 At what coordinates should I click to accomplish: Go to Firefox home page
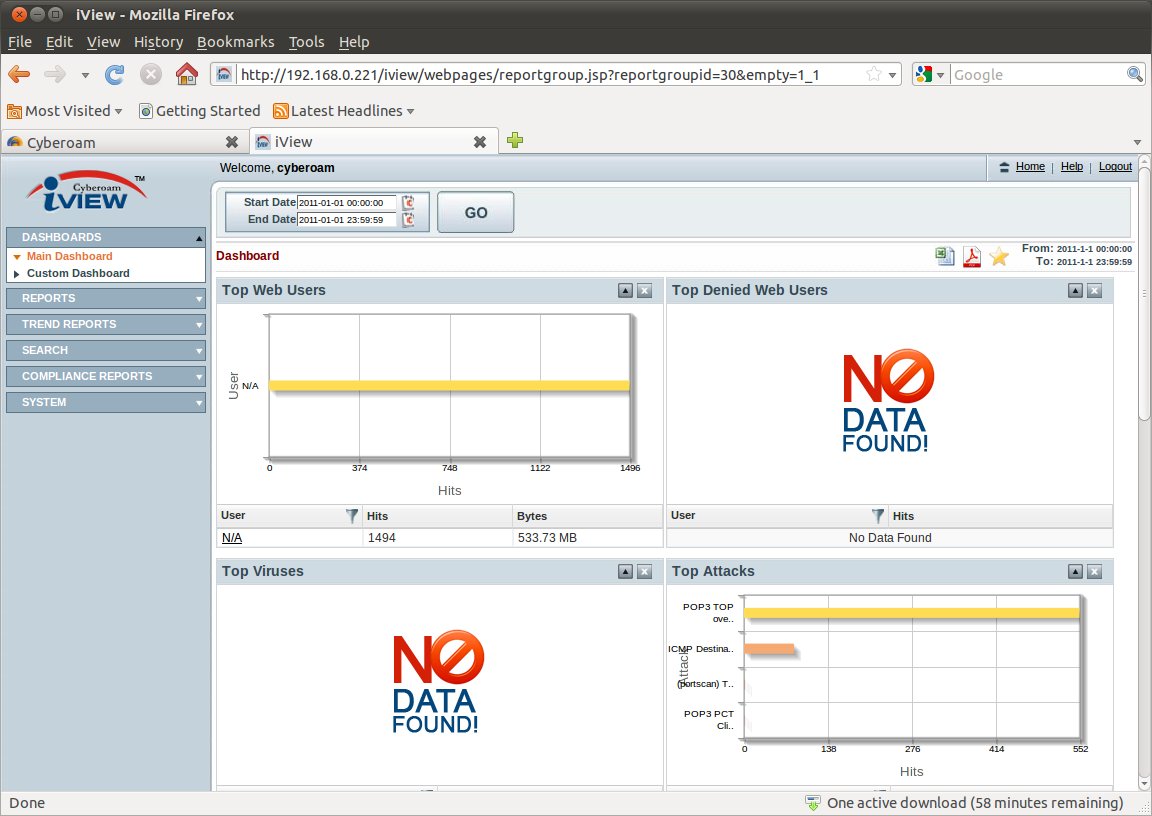[x=186, y=75]
